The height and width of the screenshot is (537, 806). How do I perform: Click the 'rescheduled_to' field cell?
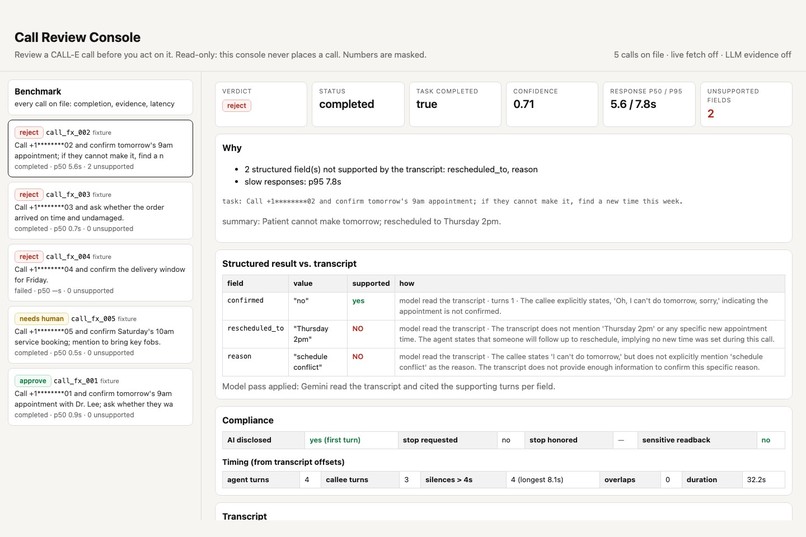tap(256, 334)
